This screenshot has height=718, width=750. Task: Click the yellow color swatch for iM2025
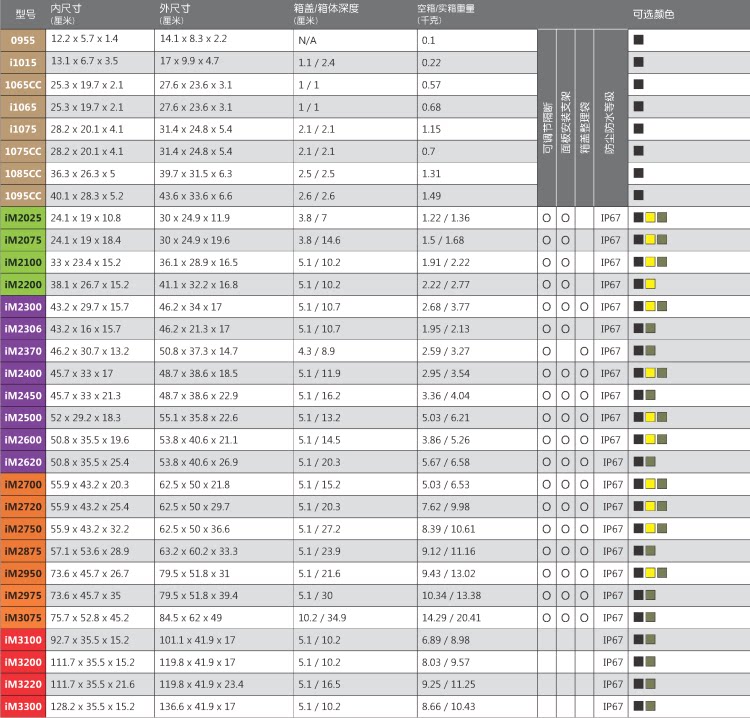click(x=650, y=218)
